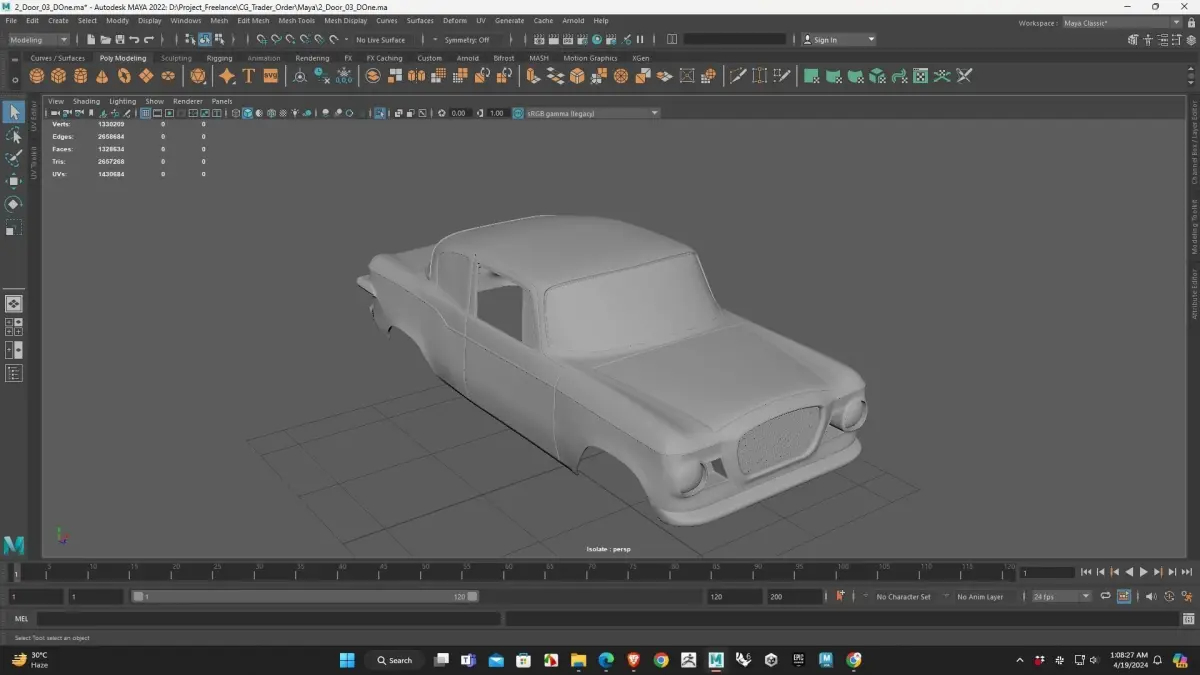Choose the Lasso select tool in the toolbox

pyautogui.click(x=14, y=135)
